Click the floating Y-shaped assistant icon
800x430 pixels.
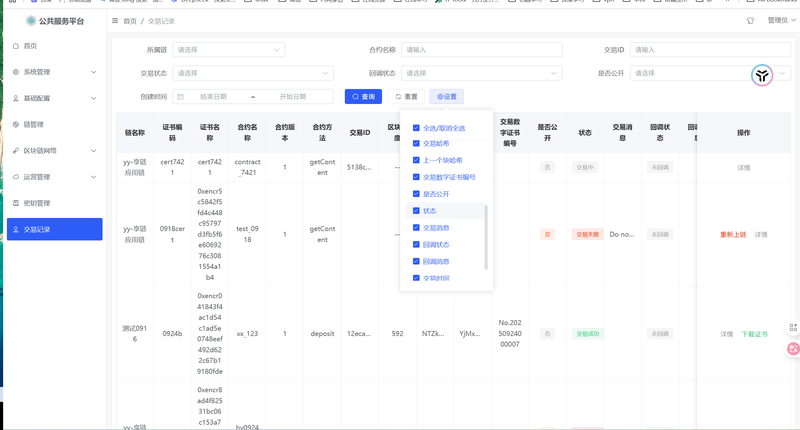tap(762, 75)
